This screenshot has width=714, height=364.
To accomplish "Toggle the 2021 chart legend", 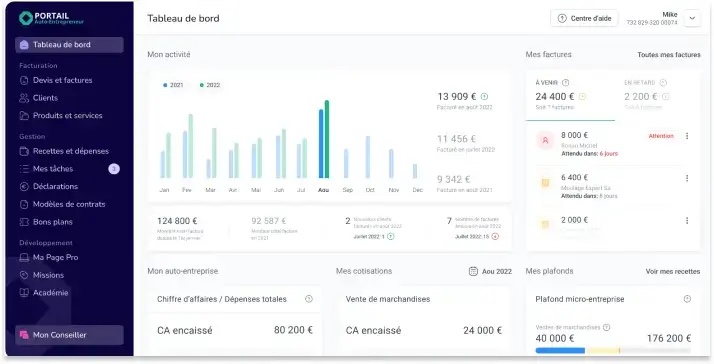I will [x=173, y=85].
